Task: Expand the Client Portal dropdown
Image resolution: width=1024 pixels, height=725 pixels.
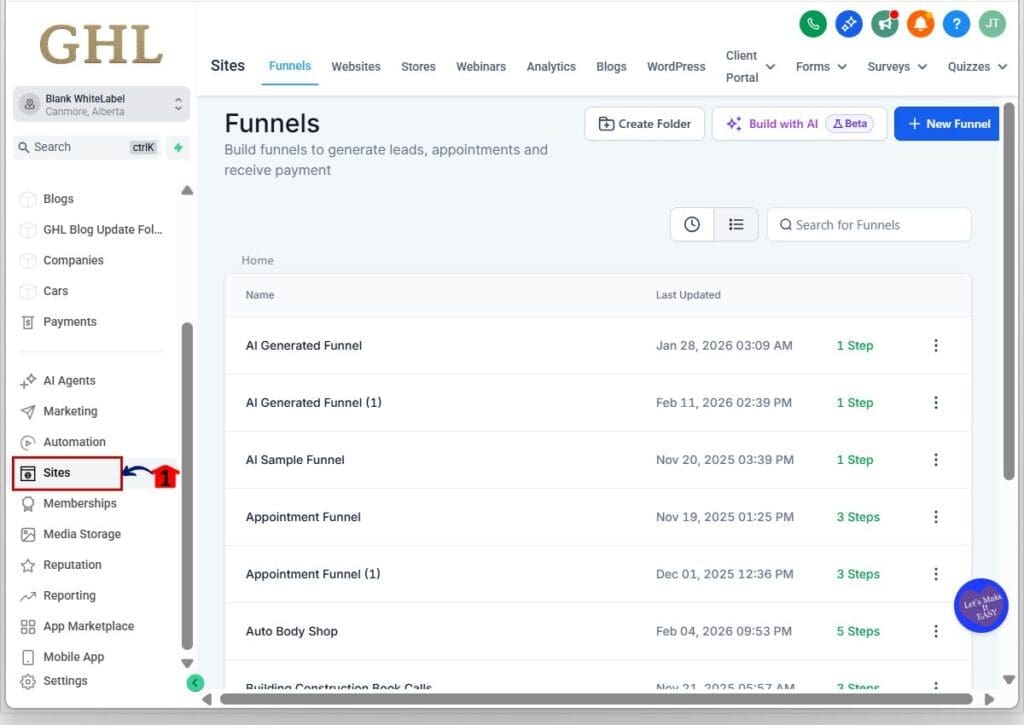Action: pyautogui.click(x=750, y=67)
